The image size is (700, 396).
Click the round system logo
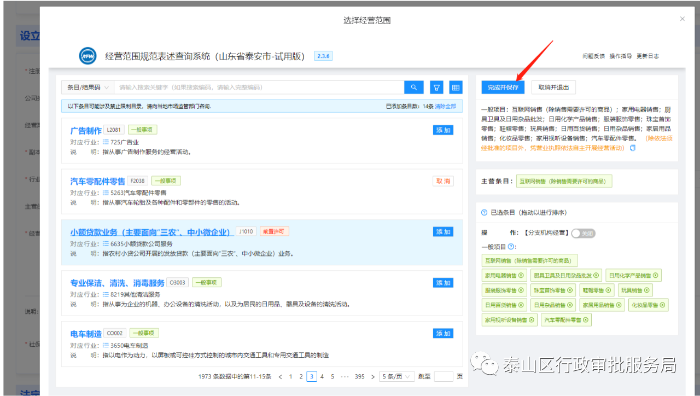[88, 56]
